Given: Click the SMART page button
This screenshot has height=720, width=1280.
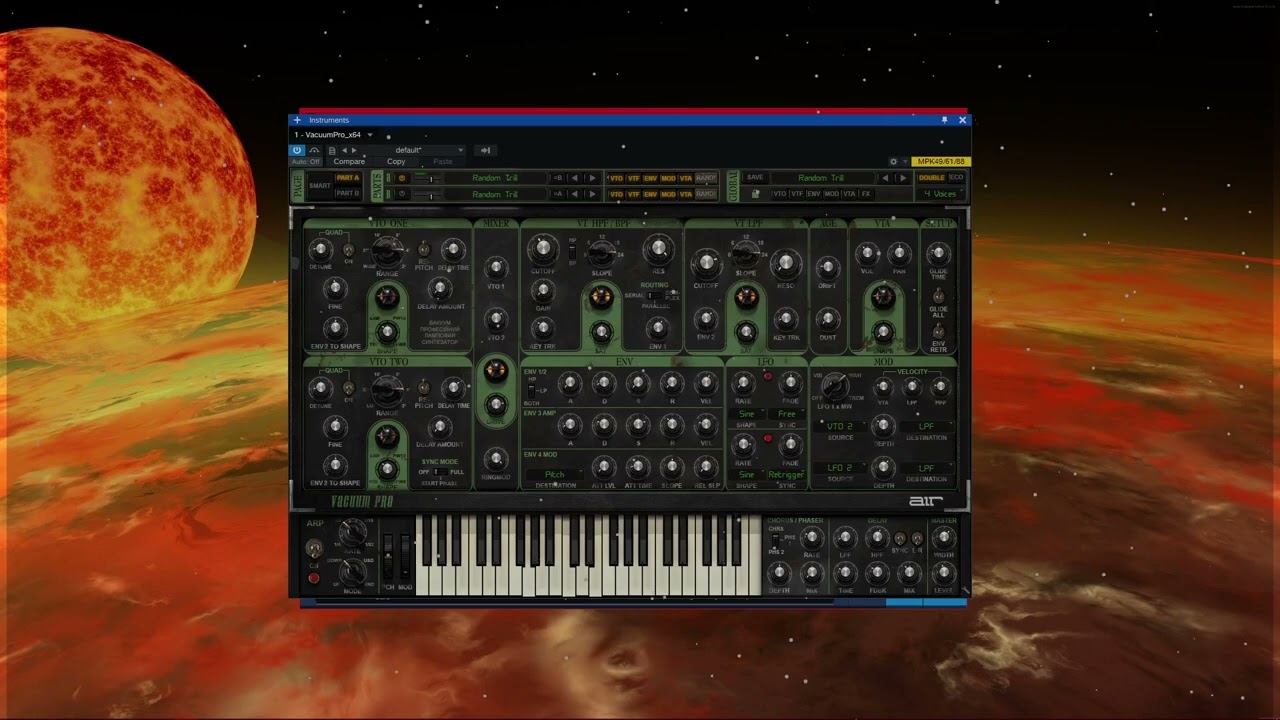Looking at the screenshot, I should pyautogui.click(x=320, y=186).
